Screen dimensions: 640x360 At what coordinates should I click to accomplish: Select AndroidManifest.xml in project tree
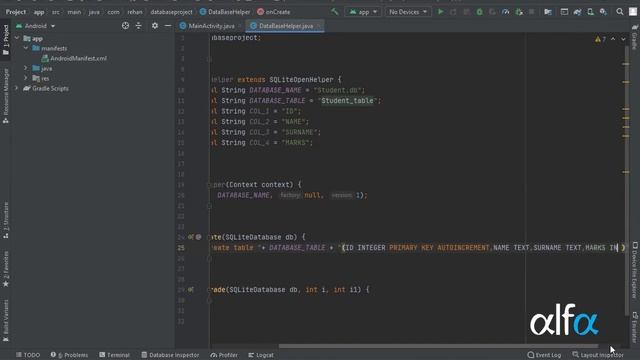[x=74, y=58]
